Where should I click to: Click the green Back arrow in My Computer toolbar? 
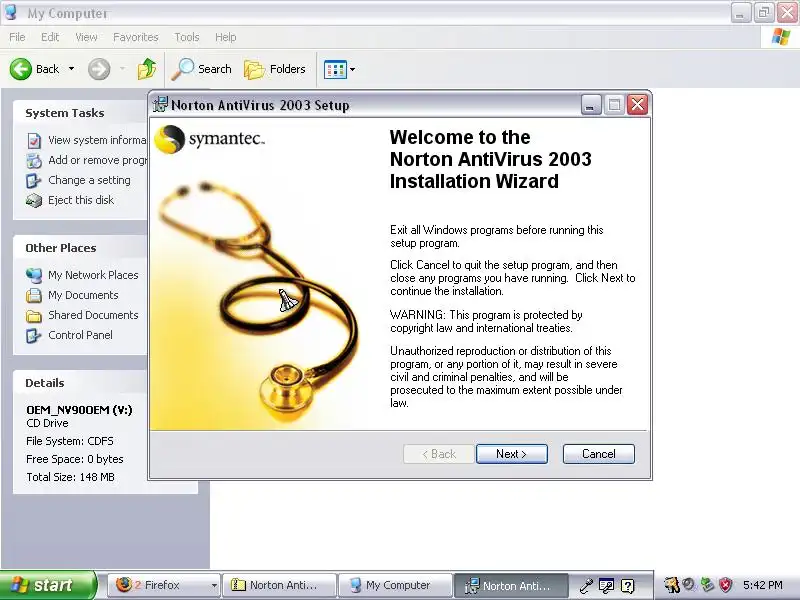(21, 69)
